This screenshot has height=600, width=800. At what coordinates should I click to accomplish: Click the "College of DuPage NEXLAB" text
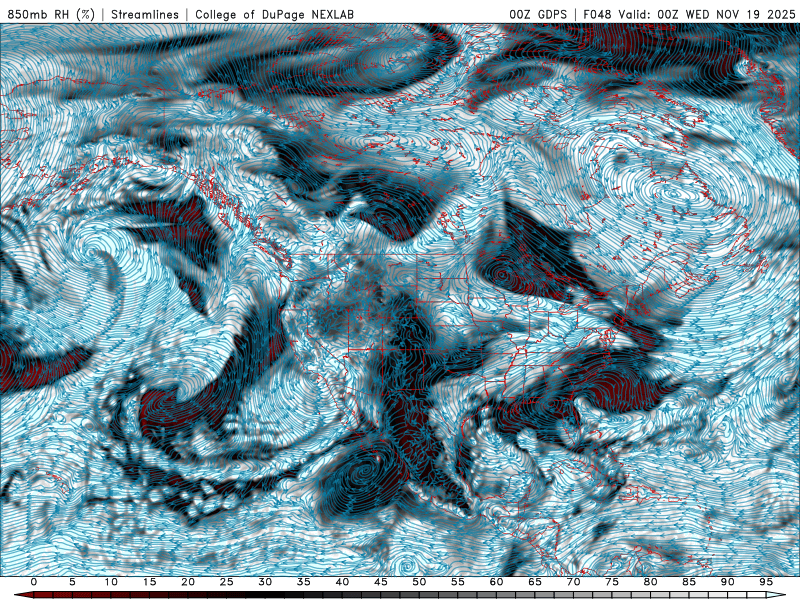pyautogui.click(x=274, y=15)
